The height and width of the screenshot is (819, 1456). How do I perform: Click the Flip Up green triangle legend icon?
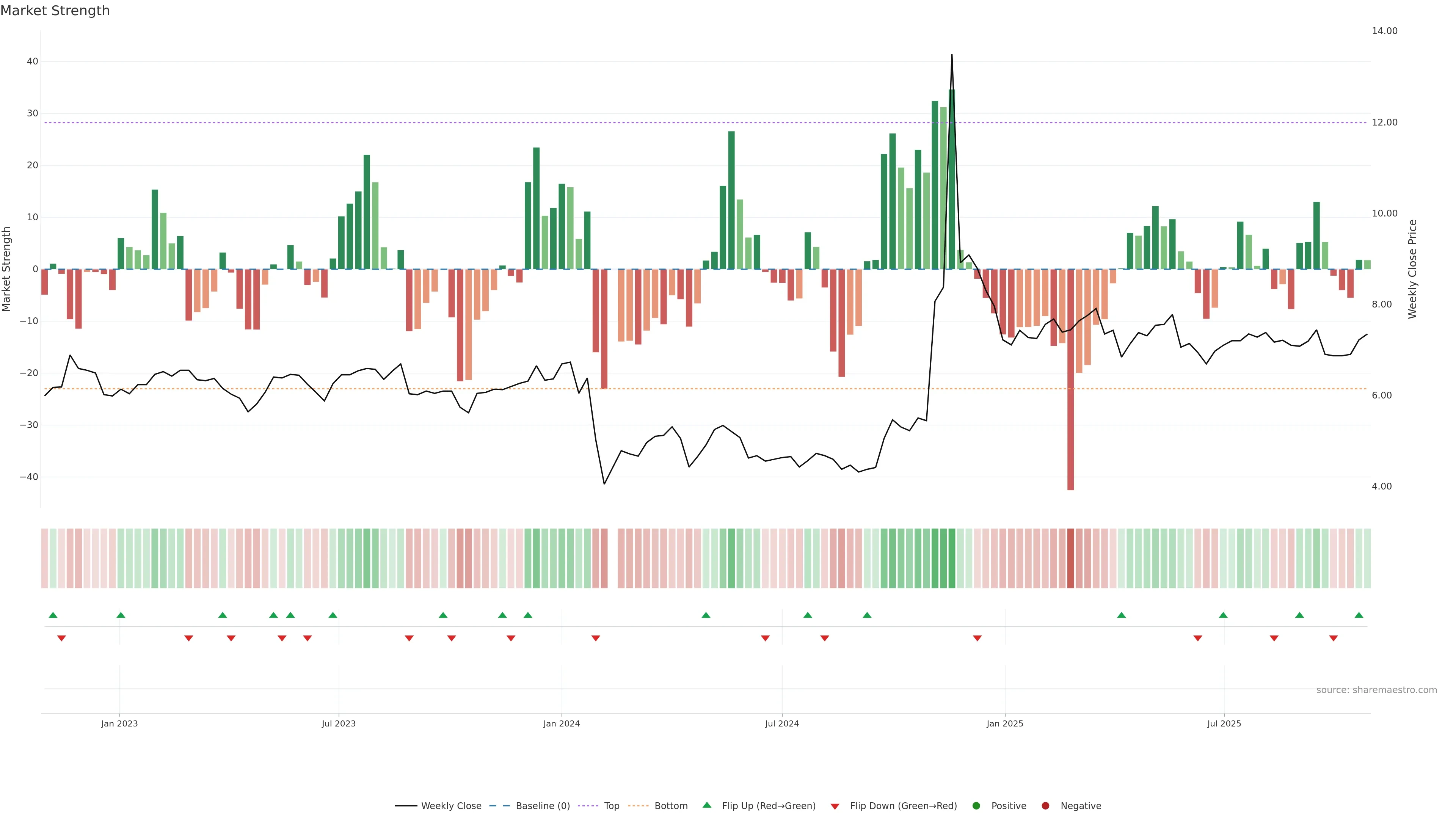tap(706, 805)
